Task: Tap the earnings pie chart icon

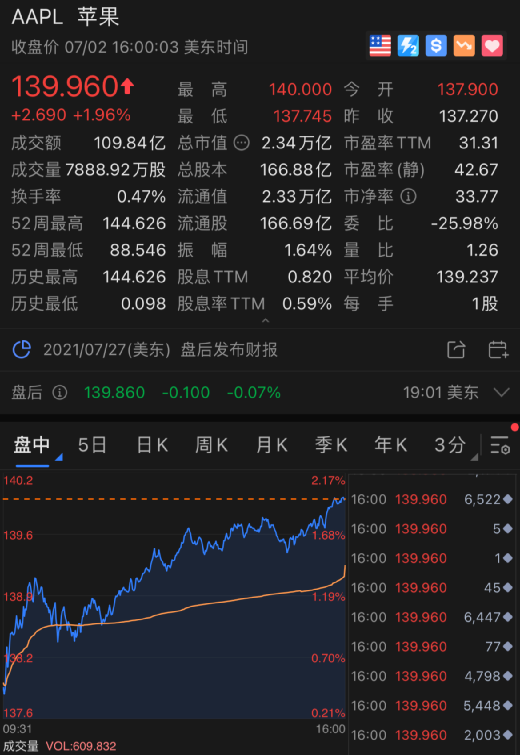Action: click(22, 350)
